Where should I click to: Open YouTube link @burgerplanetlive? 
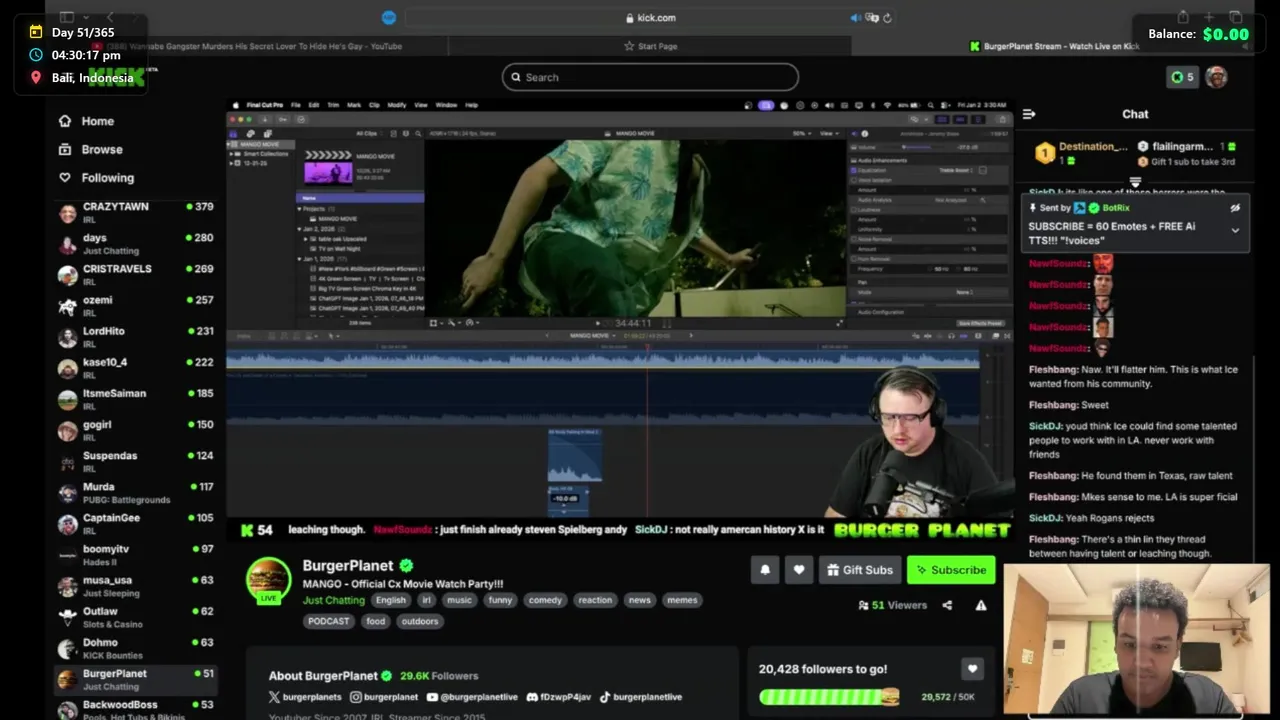(472, 697)
